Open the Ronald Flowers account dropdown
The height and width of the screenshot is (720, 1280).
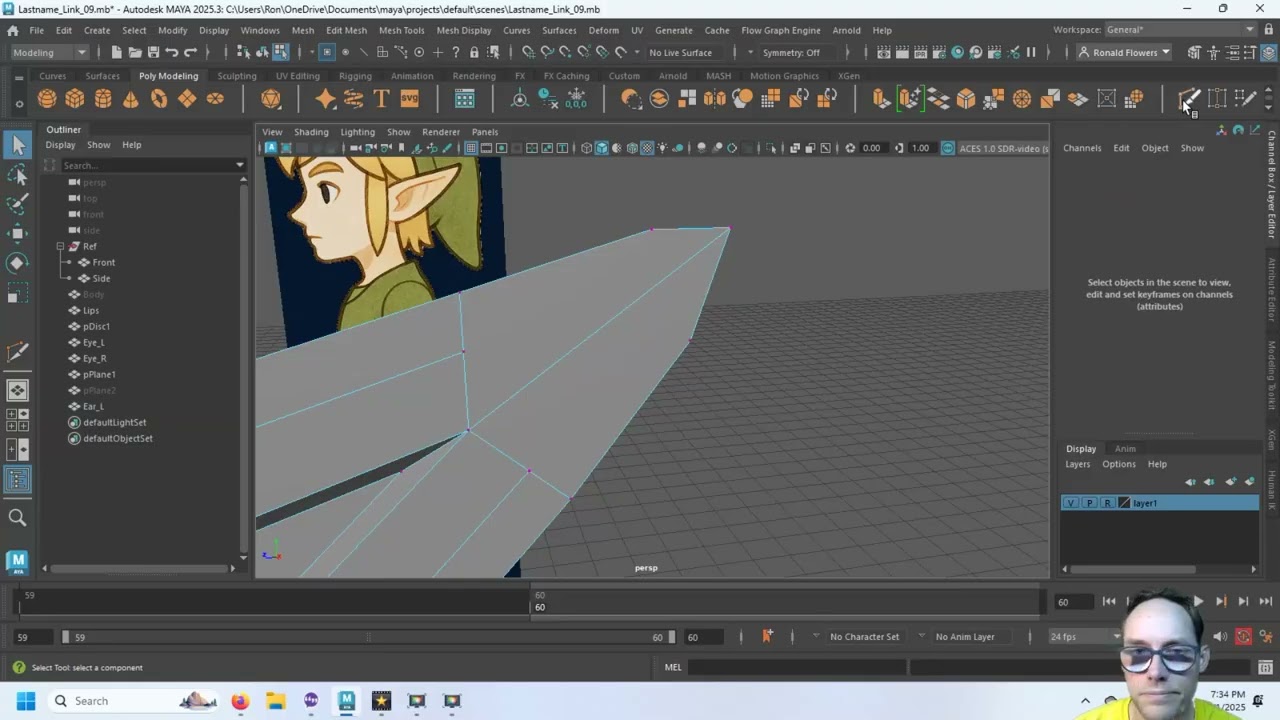coord(1125,52)
